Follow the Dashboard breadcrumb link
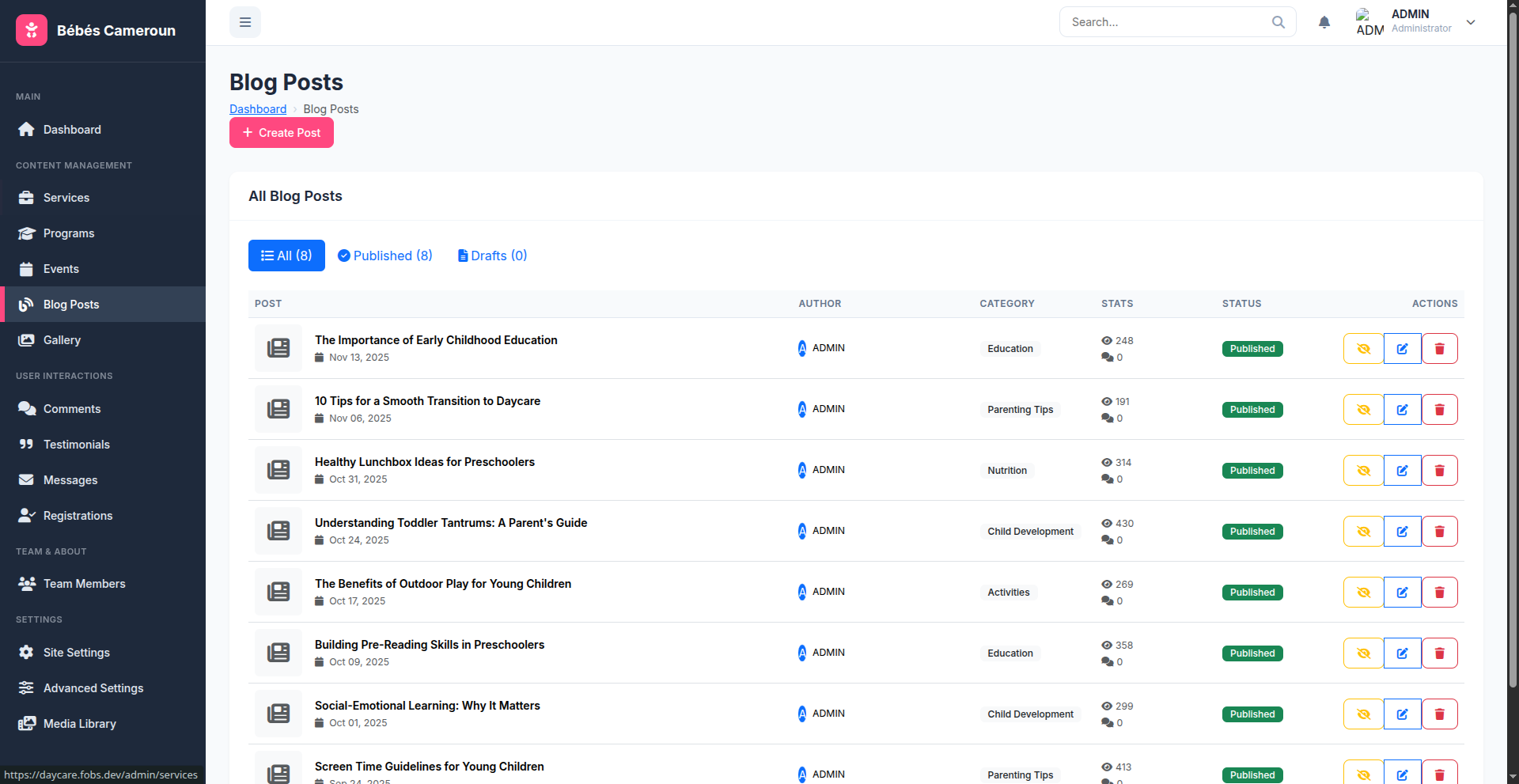The height and width of the screenshot is (784, 1519). [258, 109]
